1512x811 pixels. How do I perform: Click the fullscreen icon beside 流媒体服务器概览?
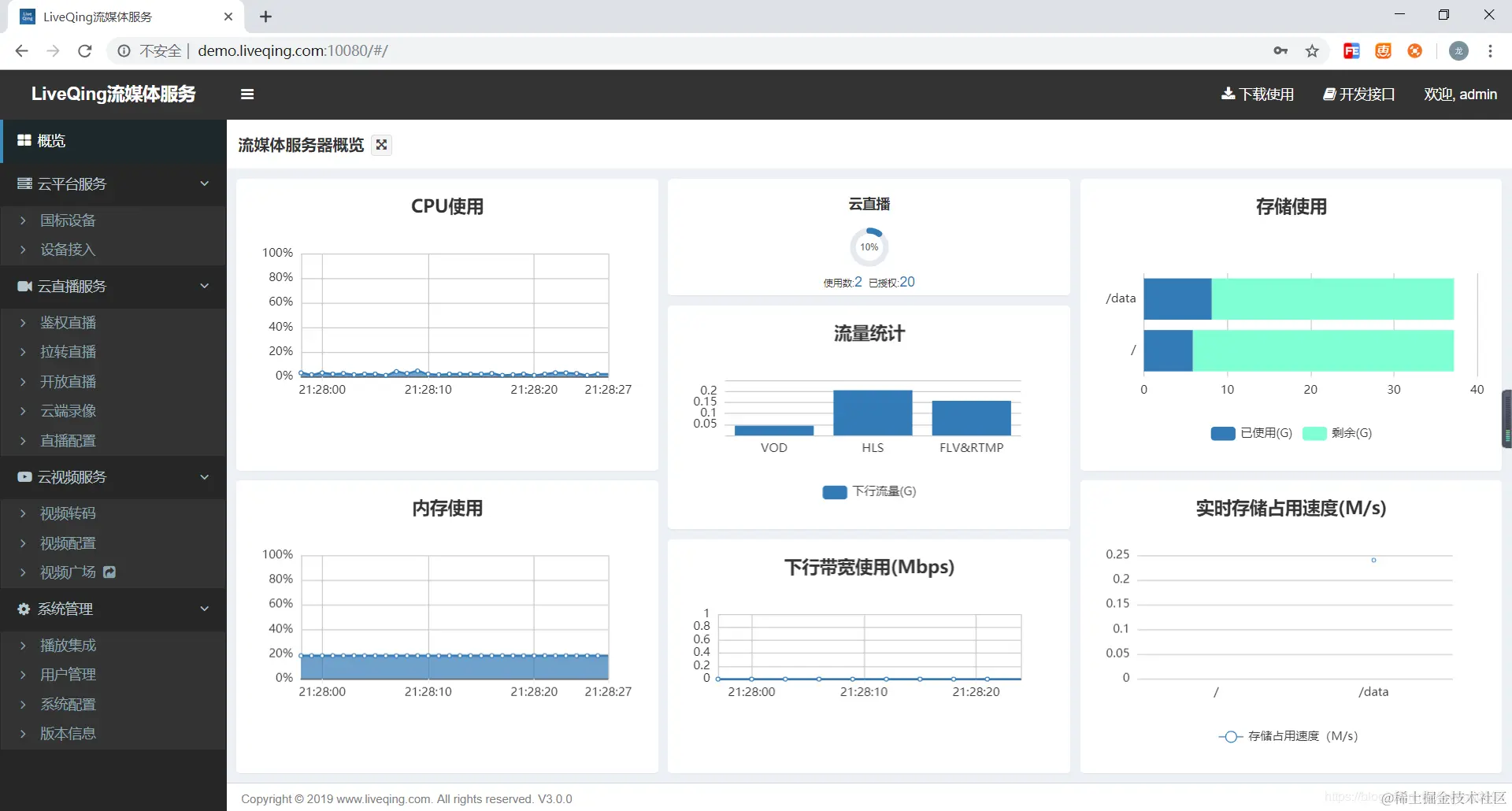(382, 145)
